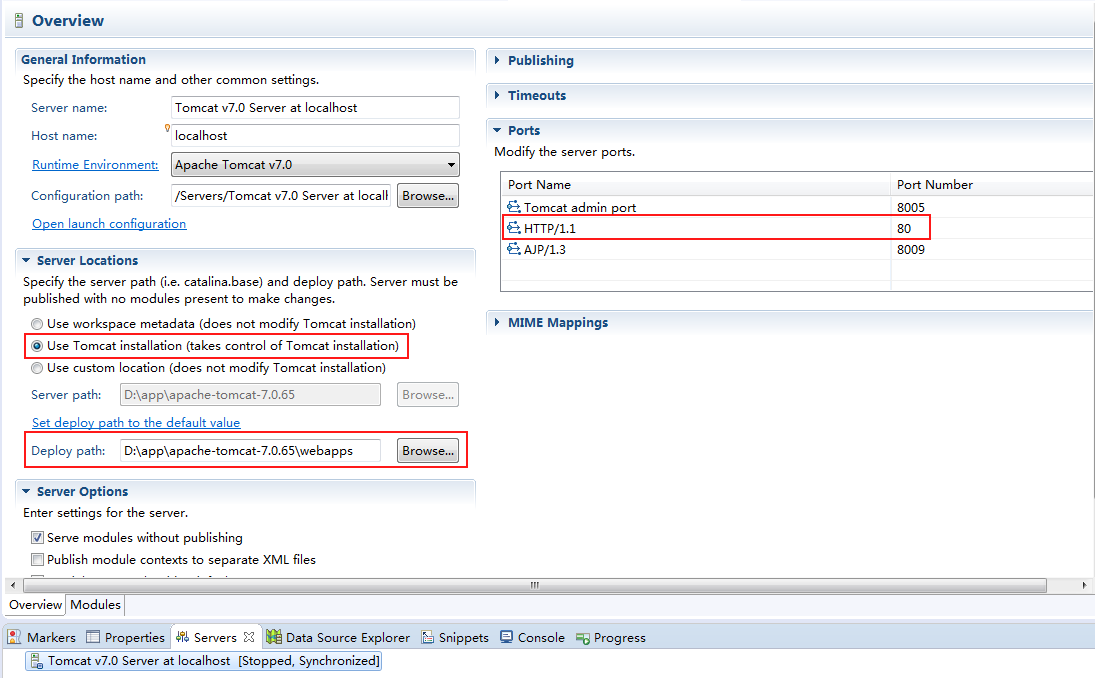Close the Servers view tab
The height and width of the screenshot is (678, 1095).
click(249, 637)
